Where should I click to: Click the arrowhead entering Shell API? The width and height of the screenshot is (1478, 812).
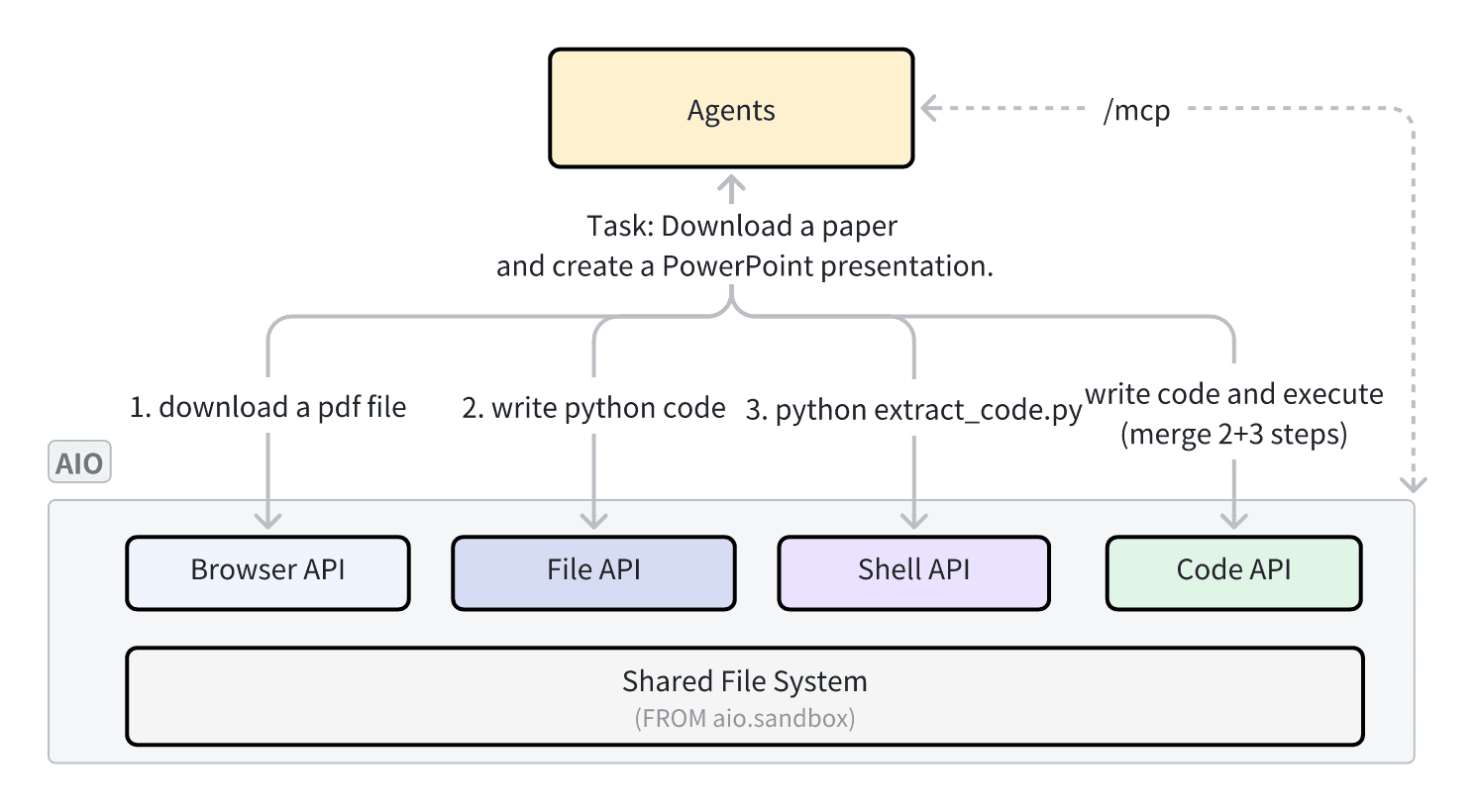pyautogui.click(x=913, y=520)
